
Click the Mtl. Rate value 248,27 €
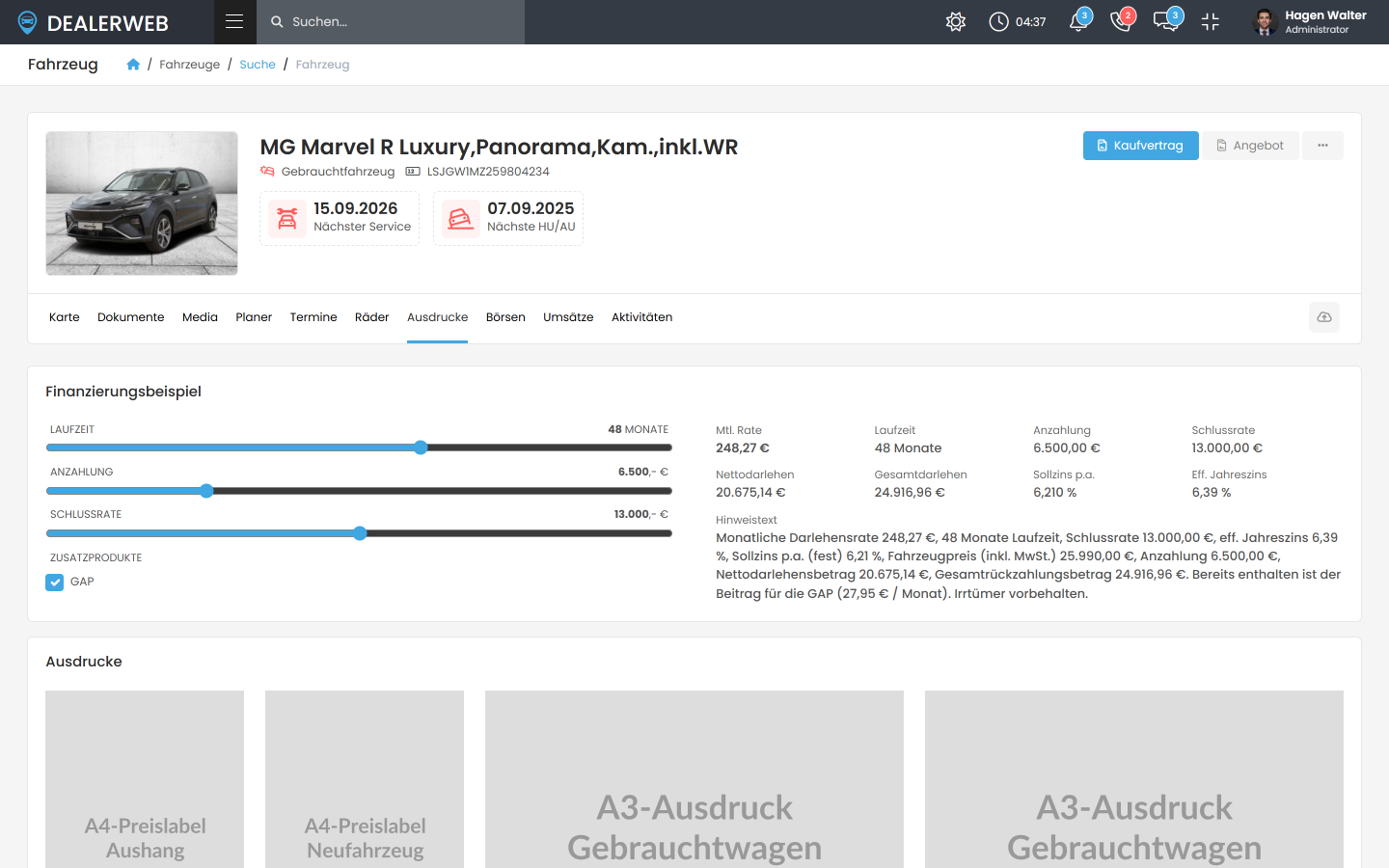[743, 448]
